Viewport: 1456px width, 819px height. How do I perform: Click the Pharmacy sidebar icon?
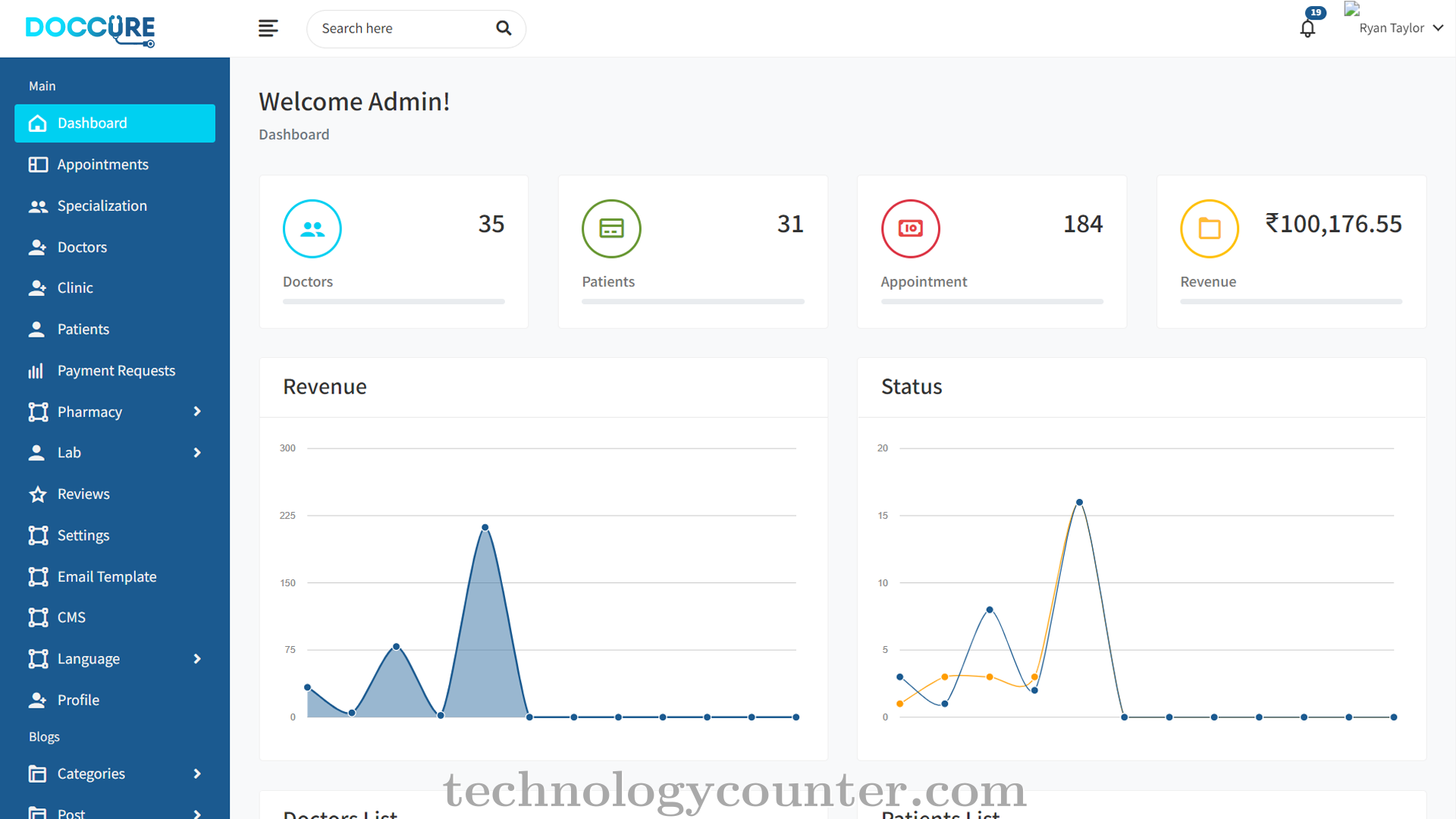(x=38, y=412)
